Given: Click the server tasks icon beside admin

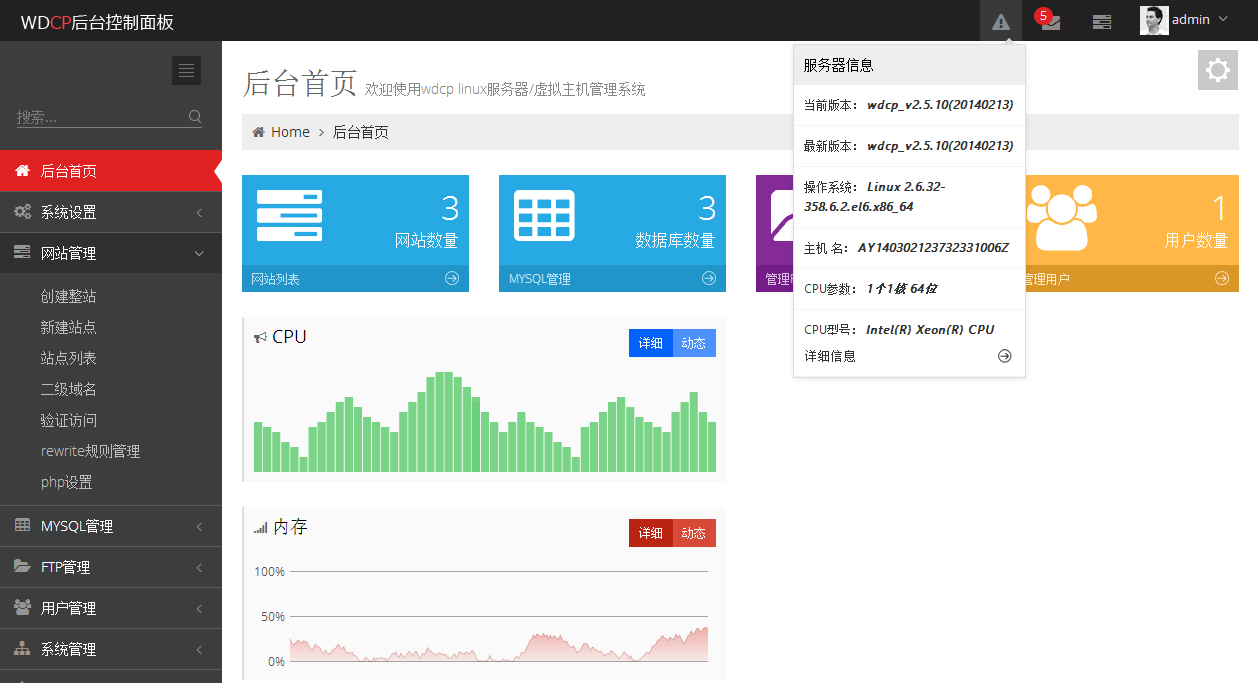Looking at the screenshot, I should pos(1101,21).
